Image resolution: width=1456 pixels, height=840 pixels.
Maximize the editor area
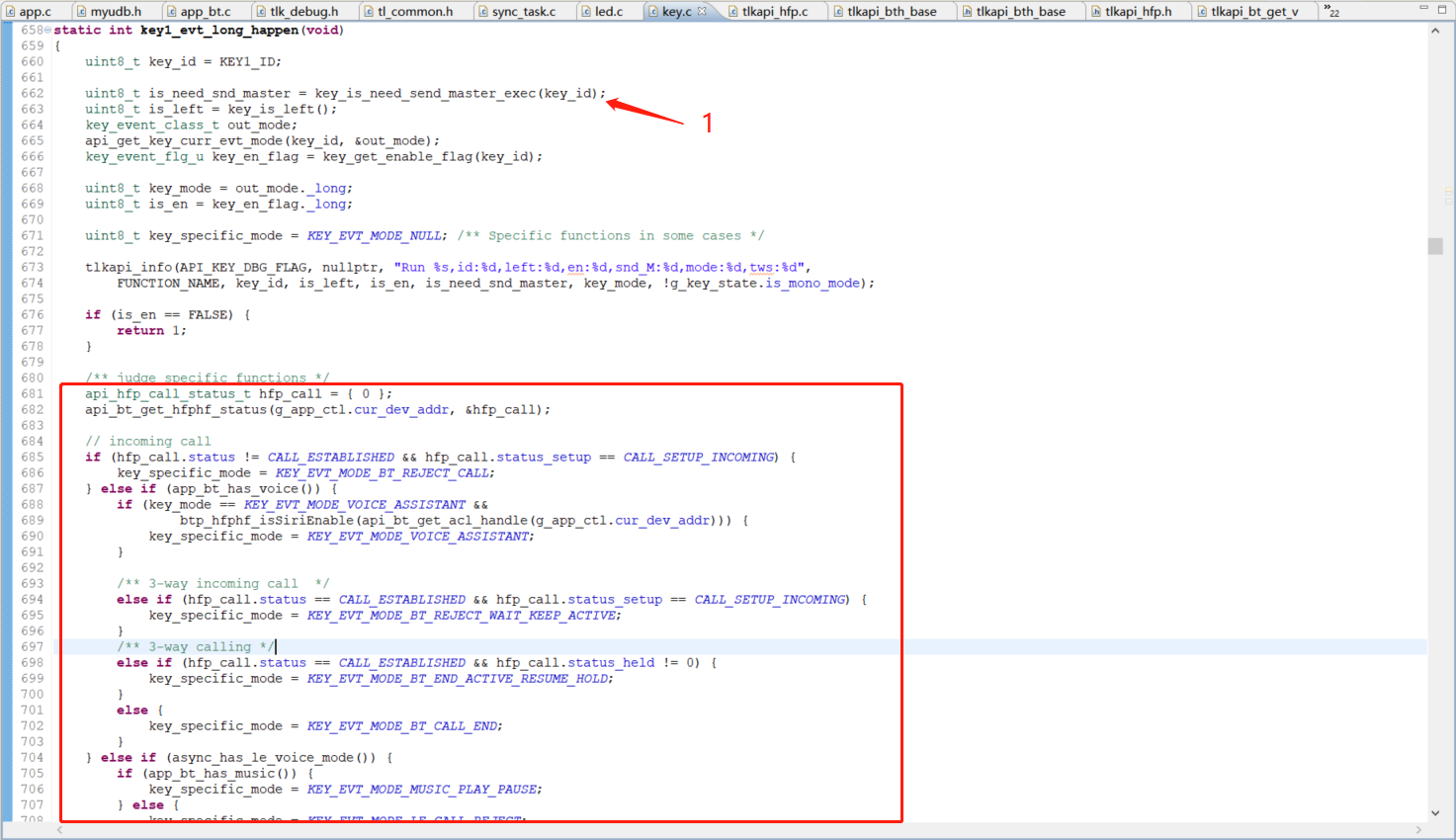(x=1443, y=8)
